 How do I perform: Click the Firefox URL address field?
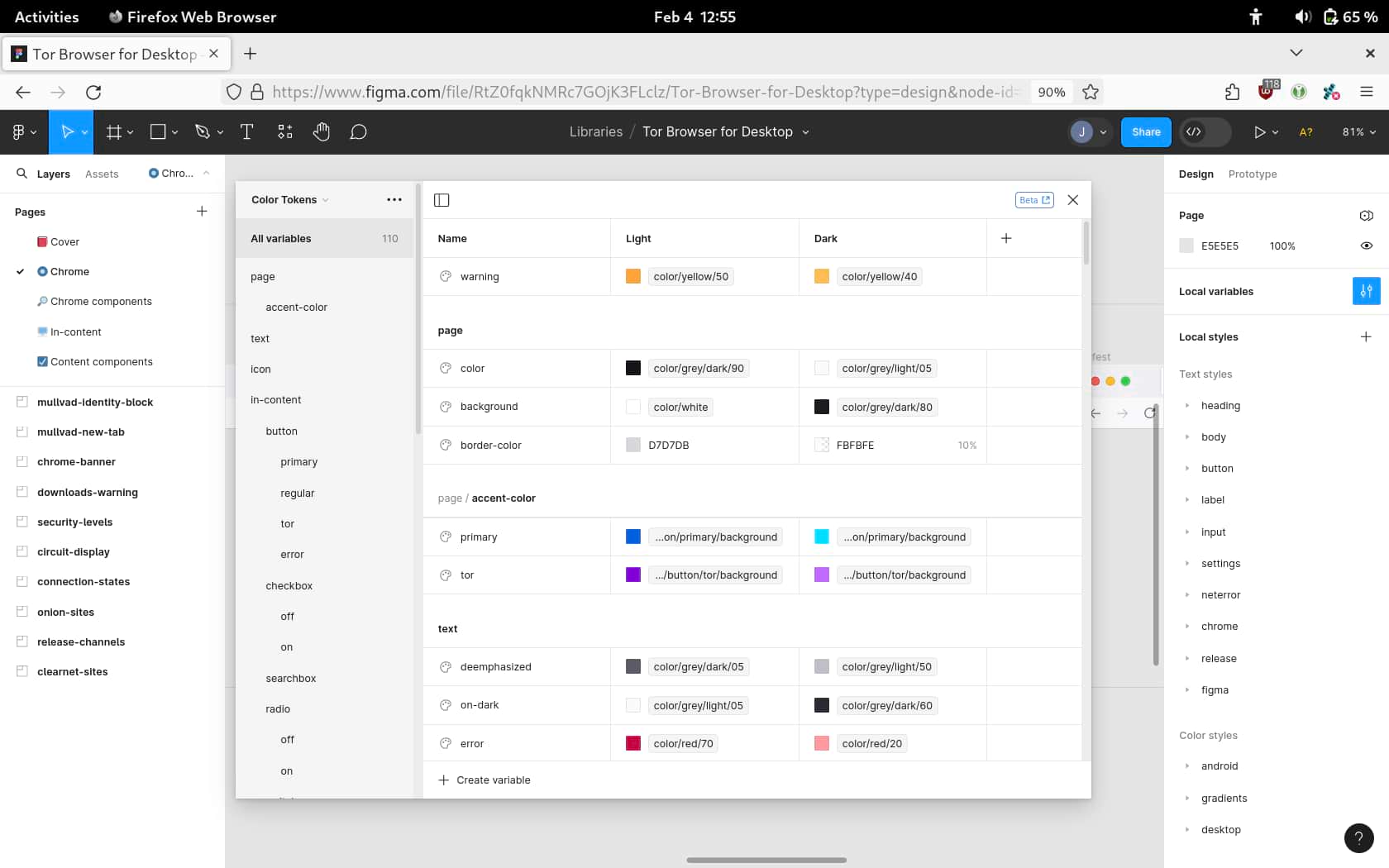[x=646, y=93]
